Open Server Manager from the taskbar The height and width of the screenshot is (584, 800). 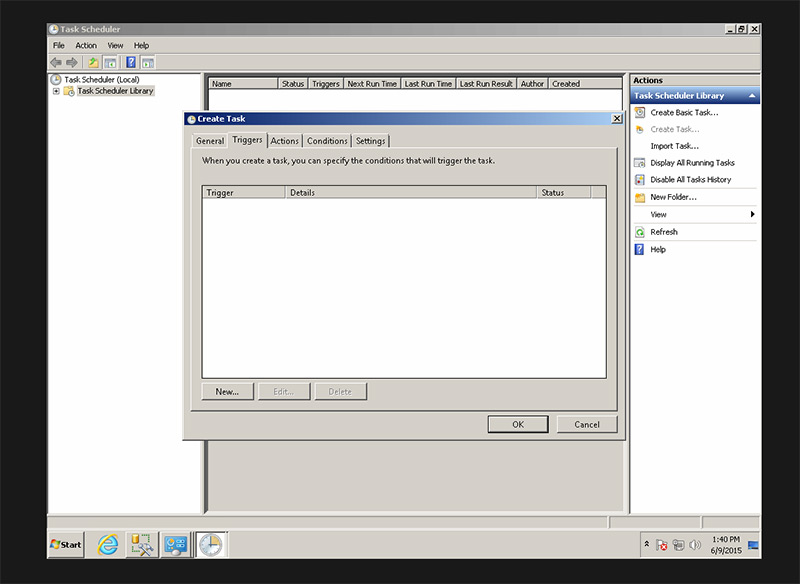142,545
